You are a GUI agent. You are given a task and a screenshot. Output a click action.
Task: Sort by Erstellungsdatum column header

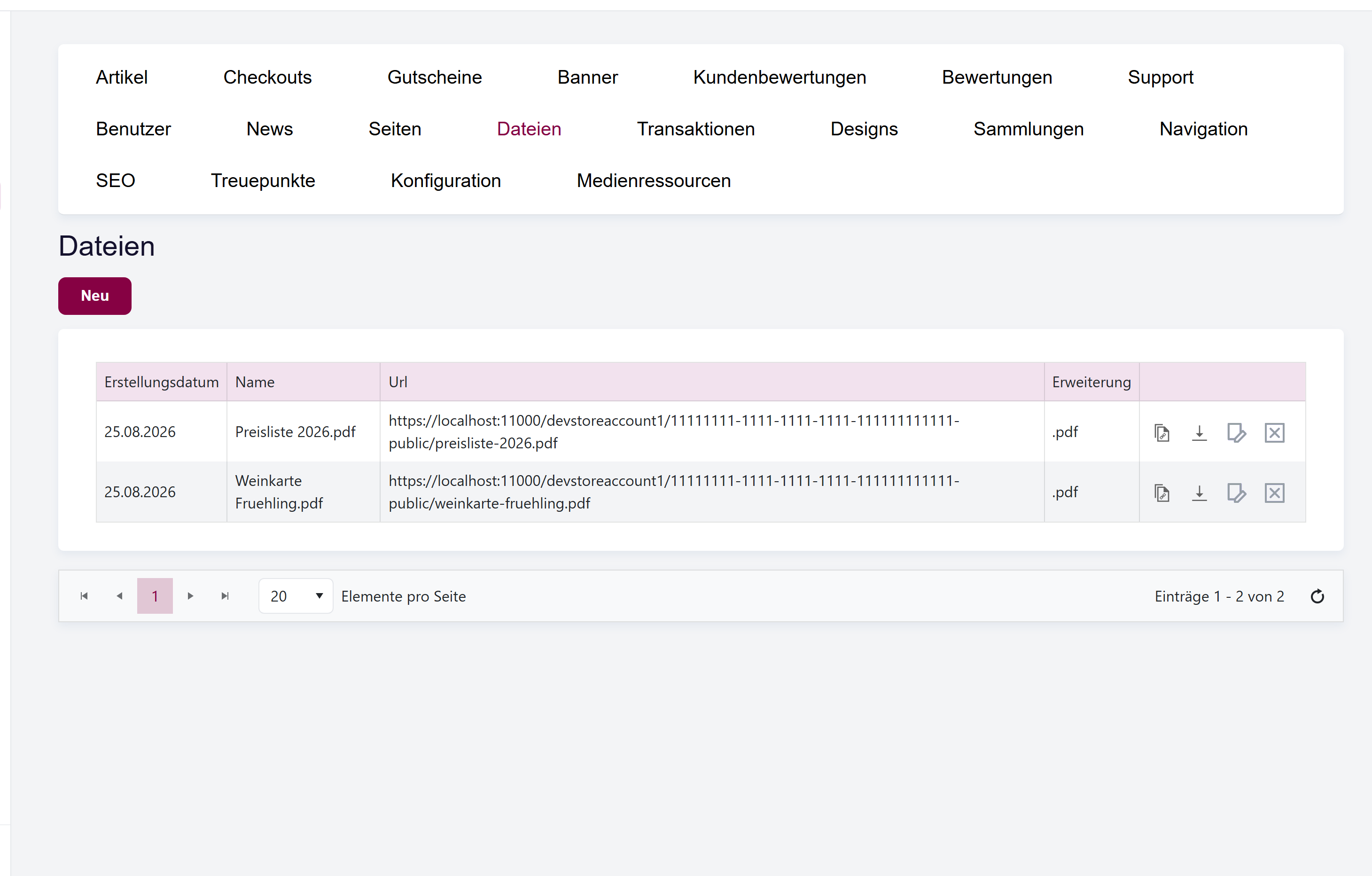[161, 382]
